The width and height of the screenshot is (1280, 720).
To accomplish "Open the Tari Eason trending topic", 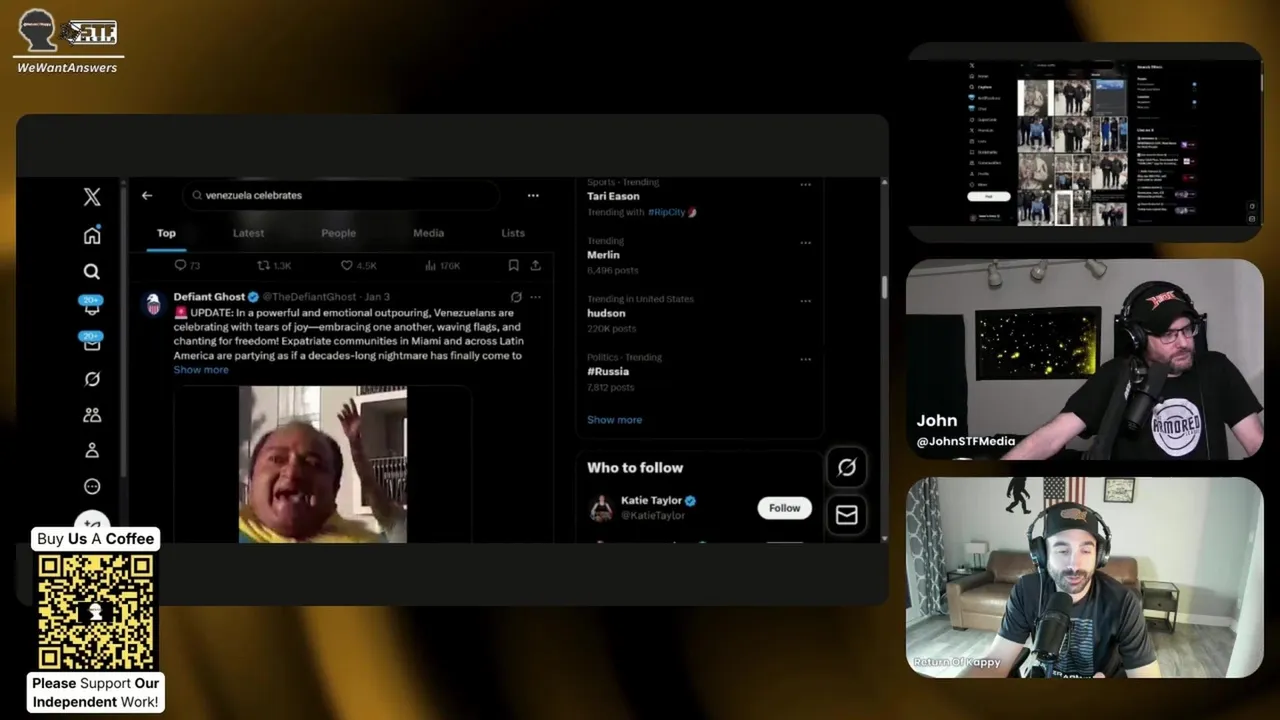I will click(x=613, y=197).
